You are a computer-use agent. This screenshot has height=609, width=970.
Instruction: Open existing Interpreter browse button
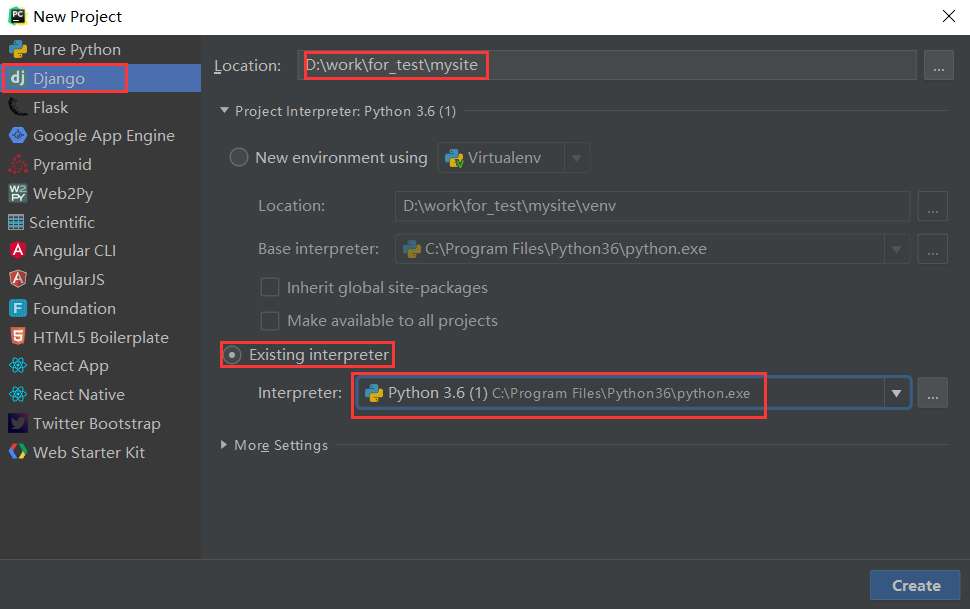[932, 393]
